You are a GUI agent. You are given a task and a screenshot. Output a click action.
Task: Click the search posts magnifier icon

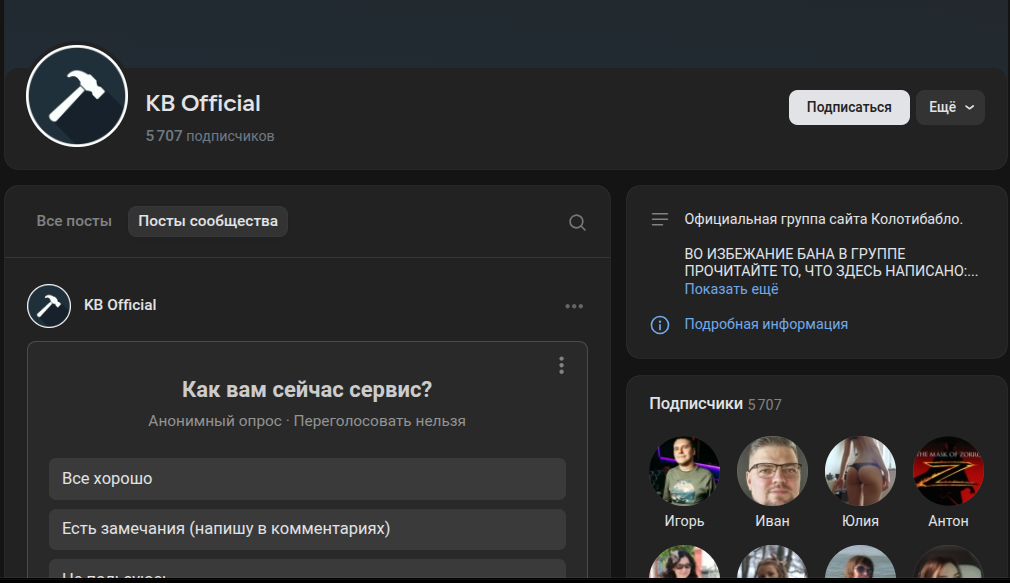pos(577,222)
